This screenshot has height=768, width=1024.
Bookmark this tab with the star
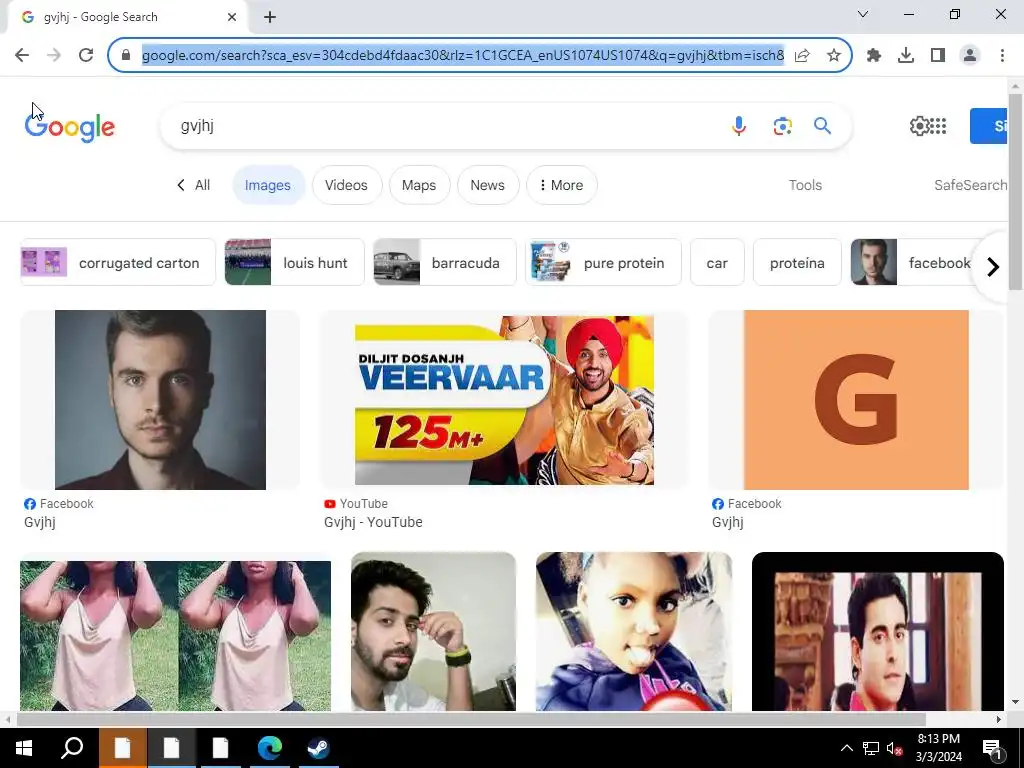tap(834, 55)
